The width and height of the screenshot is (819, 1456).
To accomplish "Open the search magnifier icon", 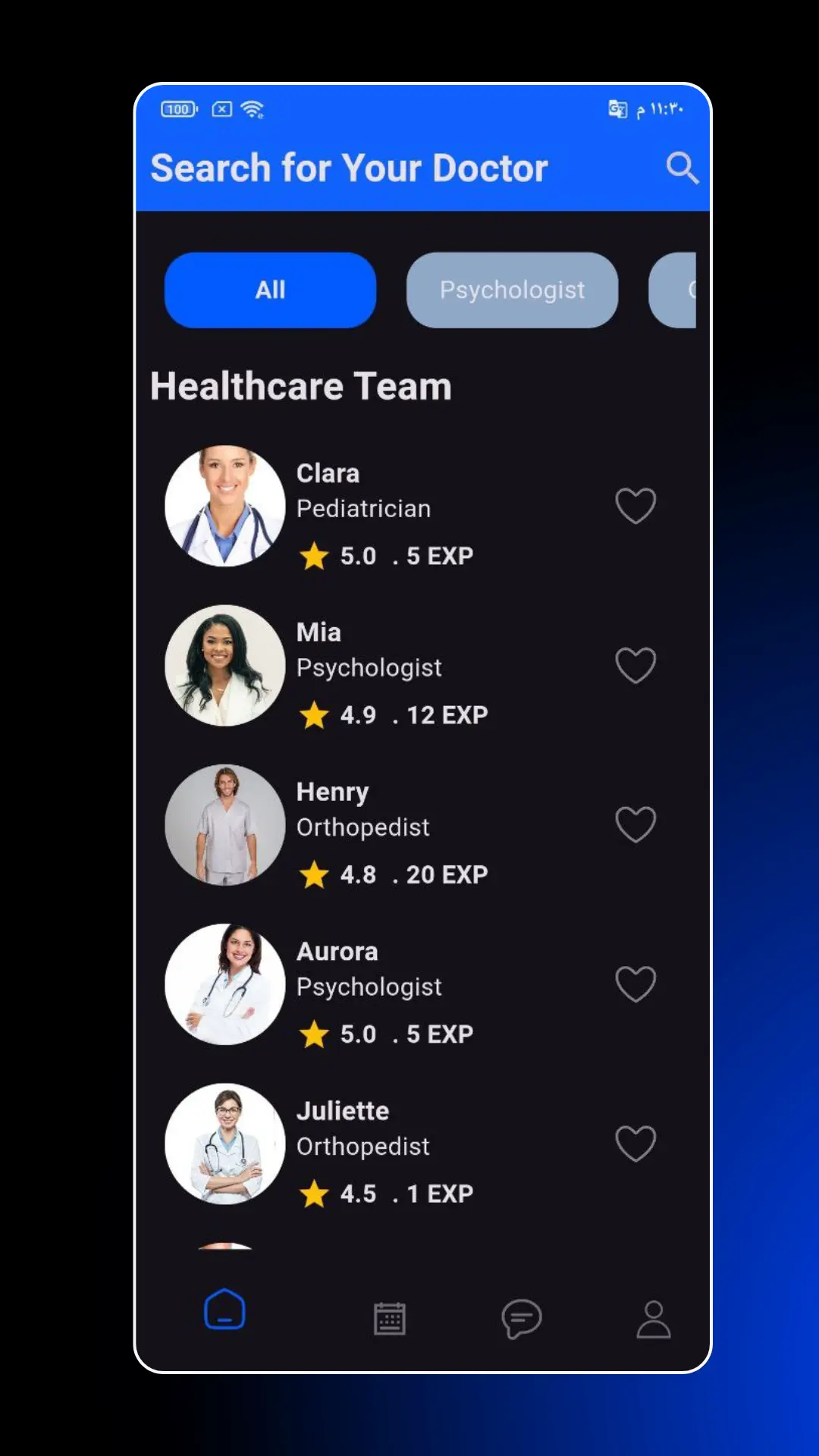I will pyautogui.click(x=682, y=168).
